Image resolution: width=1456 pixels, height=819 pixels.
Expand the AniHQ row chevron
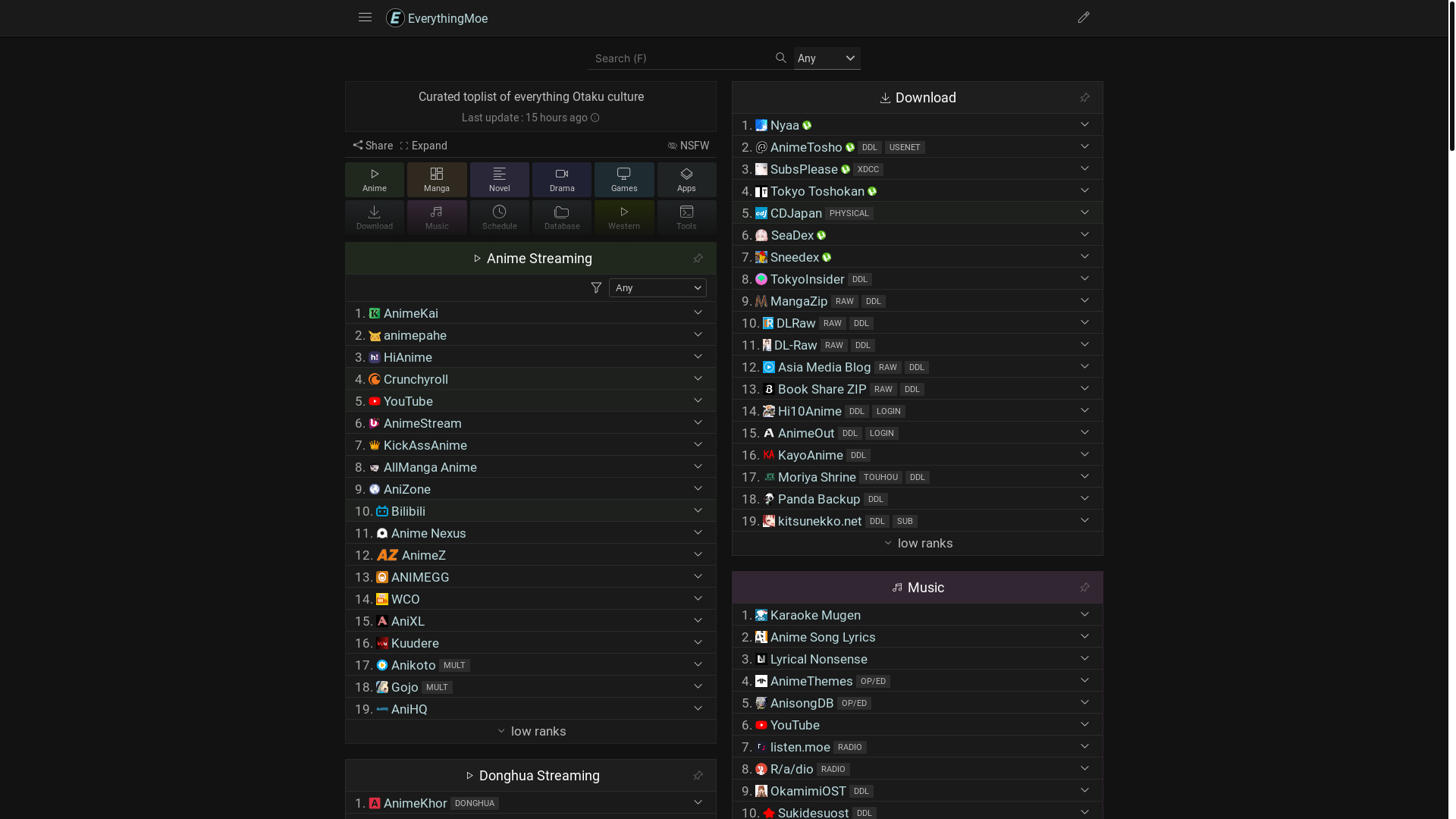(698, 708)
